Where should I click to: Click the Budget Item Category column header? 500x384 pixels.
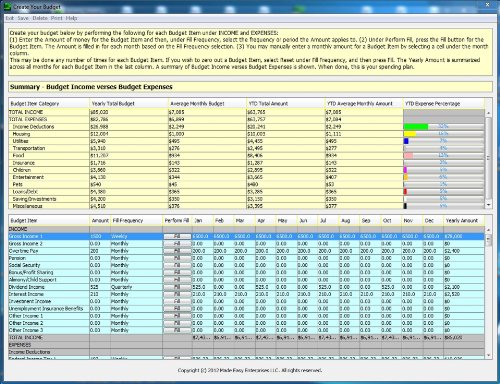click(49, 104)
